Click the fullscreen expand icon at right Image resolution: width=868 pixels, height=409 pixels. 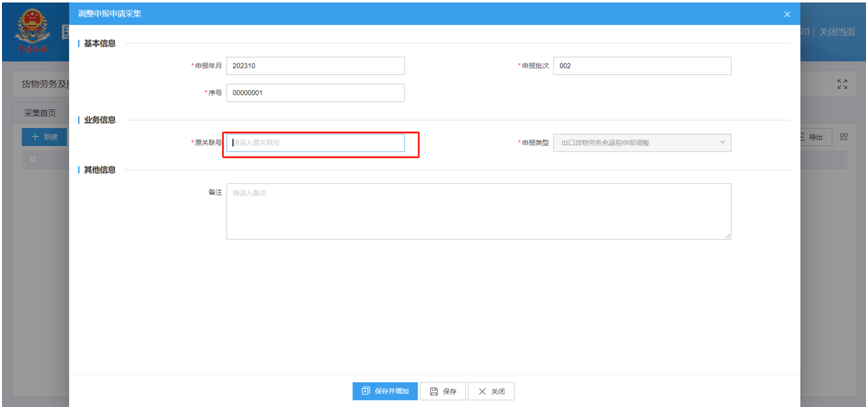(841, 85)
